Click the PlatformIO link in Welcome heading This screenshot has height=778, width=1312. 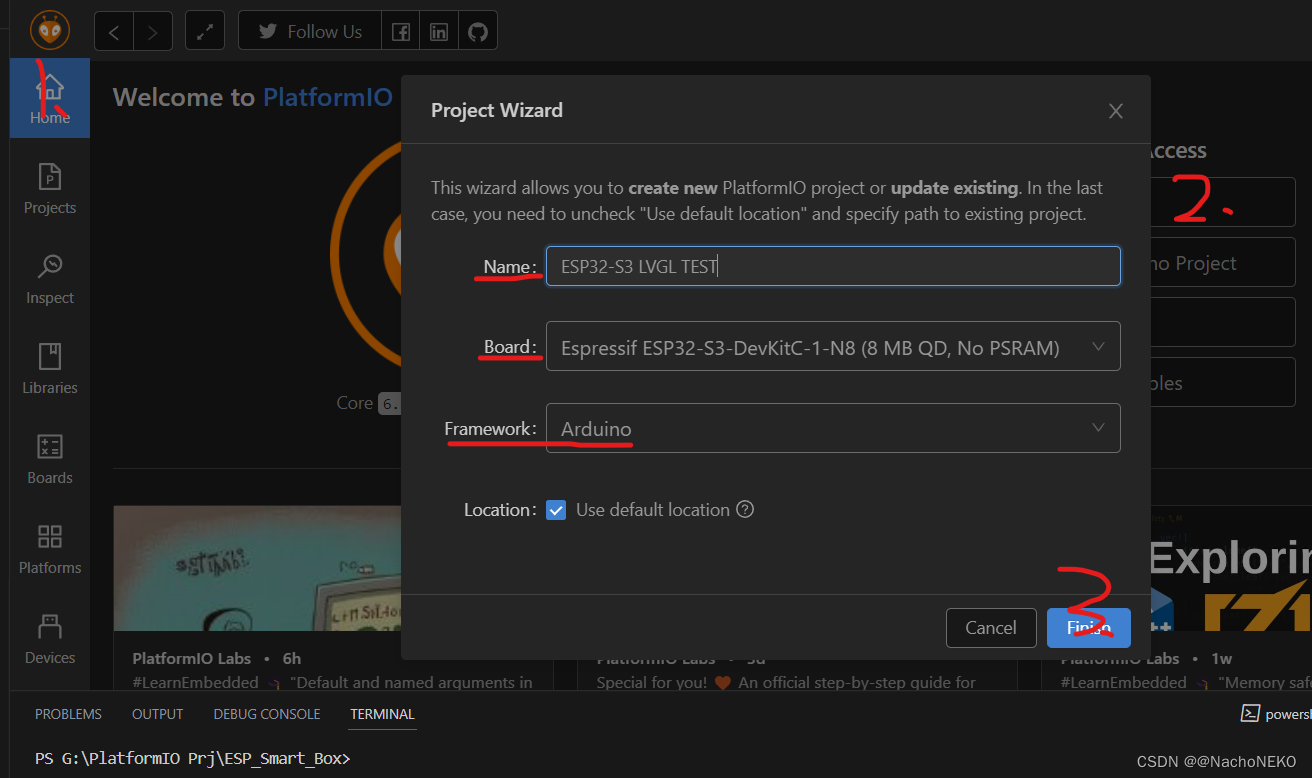(327, 97)
